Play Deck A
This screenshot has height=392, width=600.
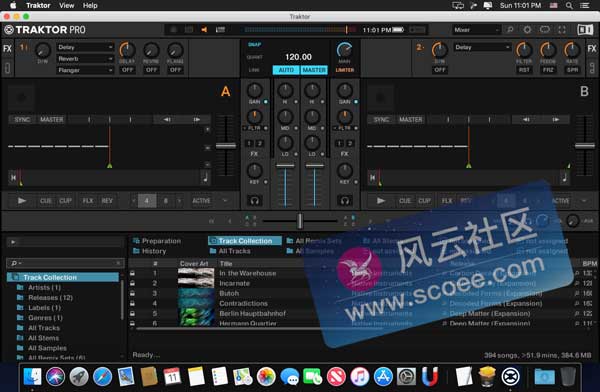click(22, 201)
